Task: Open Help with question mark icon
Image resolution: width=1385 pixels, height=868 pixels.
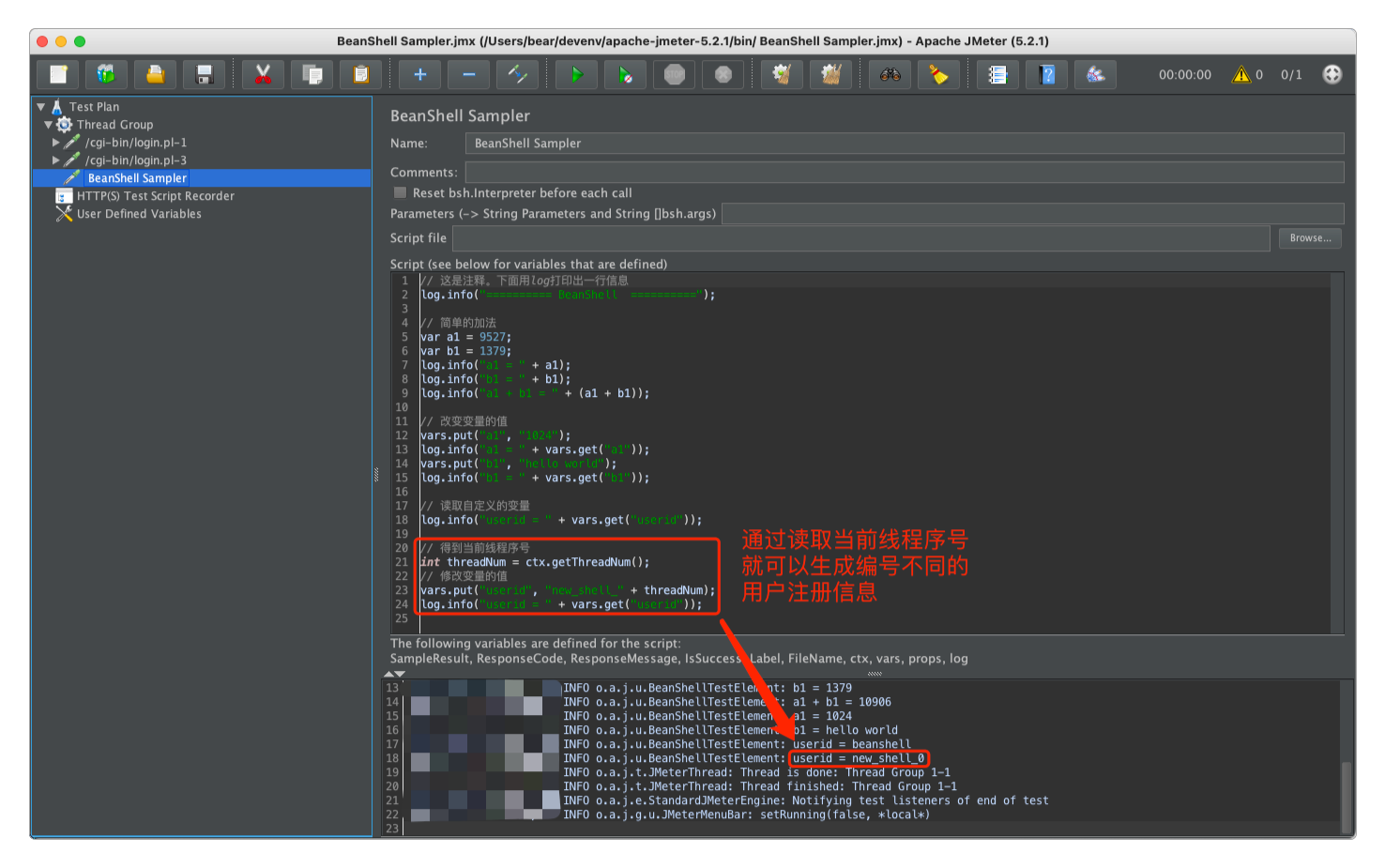Action: [x=1047, y=74]
